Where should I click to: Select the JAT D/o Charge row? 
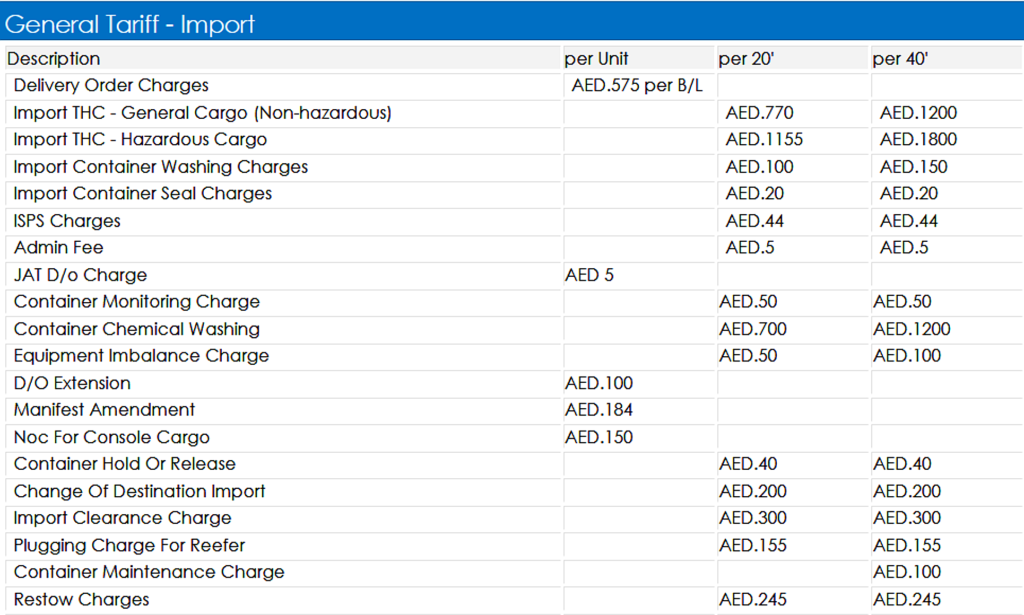click(80, 275)
